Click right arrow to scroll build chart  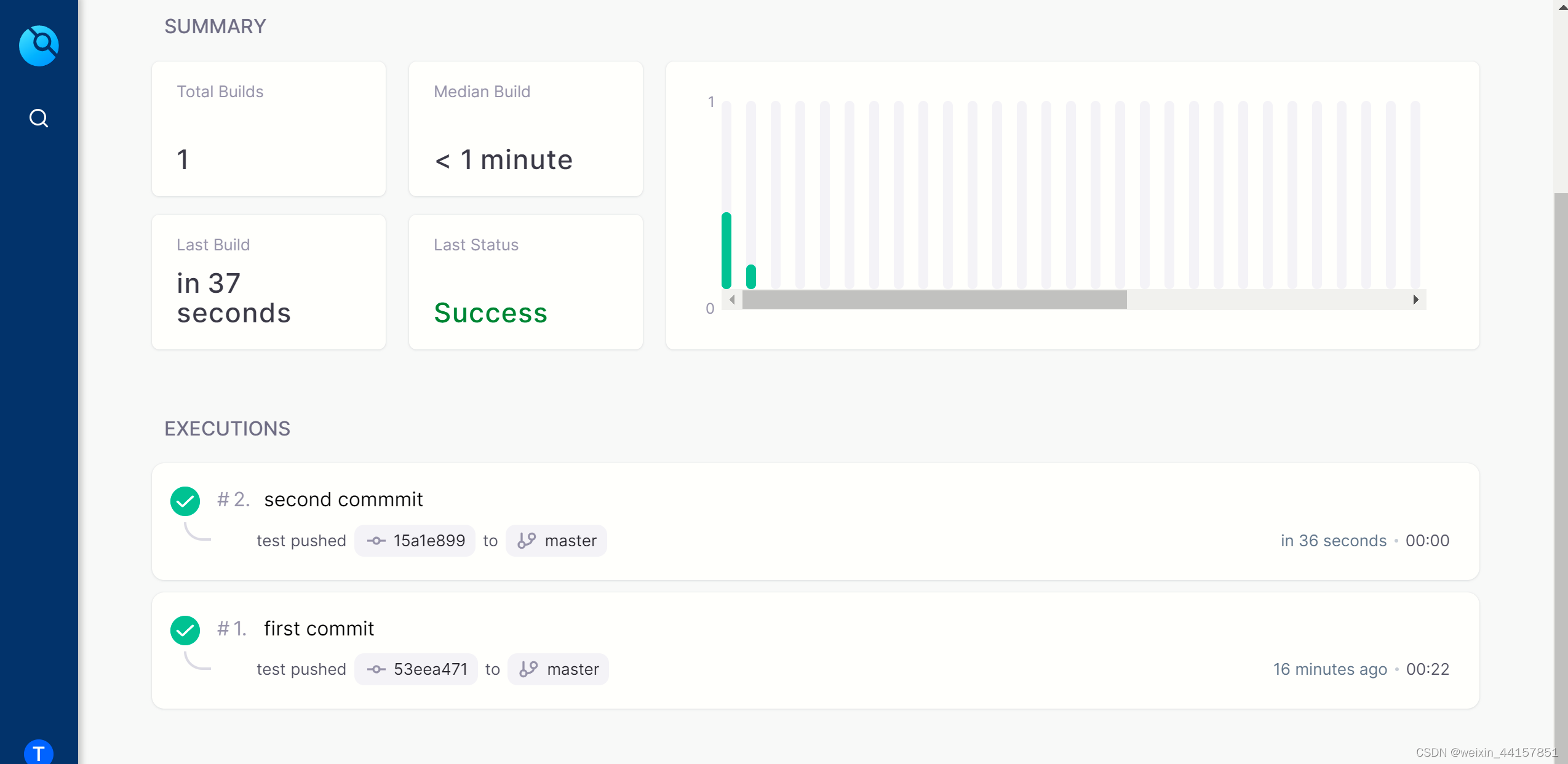point(1415,300)
